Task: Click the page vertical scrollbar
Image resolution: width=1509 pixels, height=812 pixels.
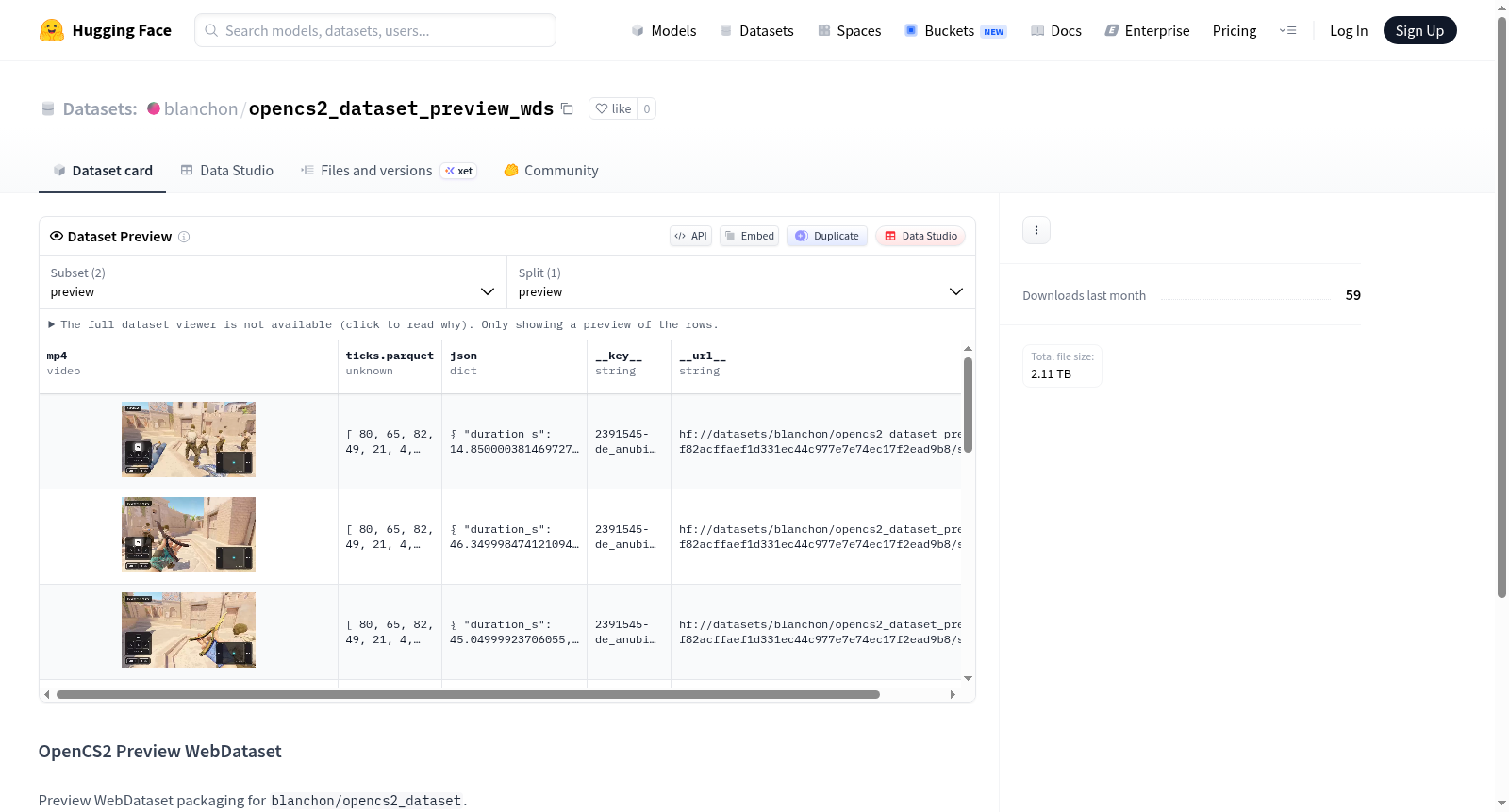Action: 1501,307
